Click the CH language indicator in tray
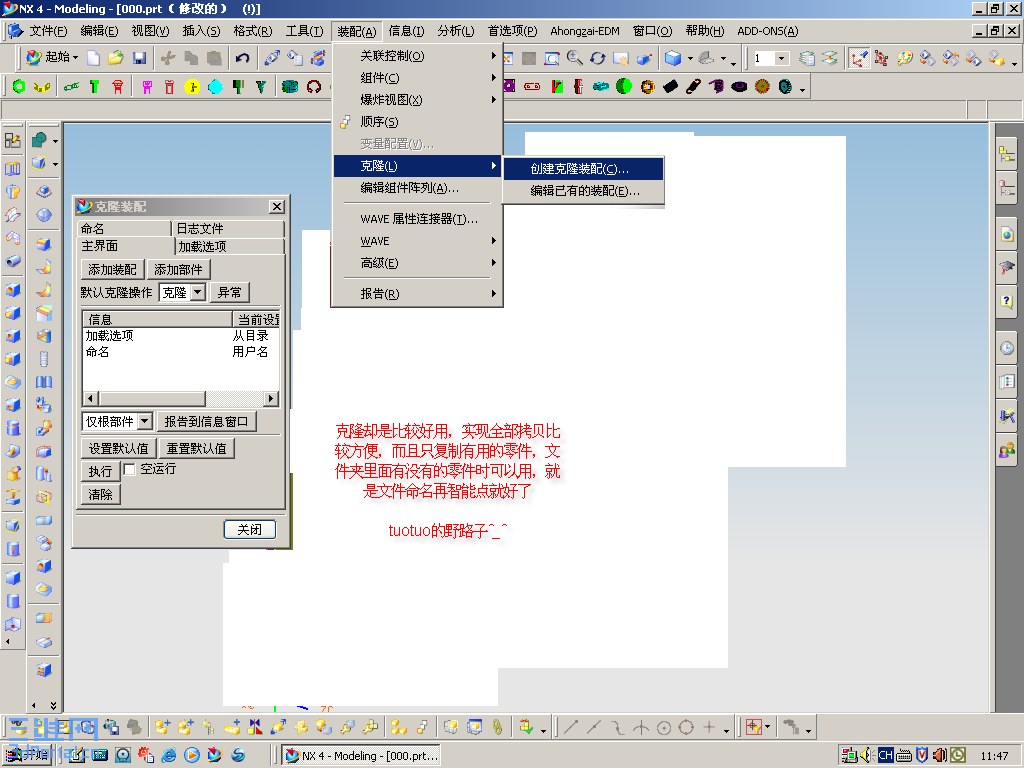Viewport: 1024px width, 768px height. [885, 755]
